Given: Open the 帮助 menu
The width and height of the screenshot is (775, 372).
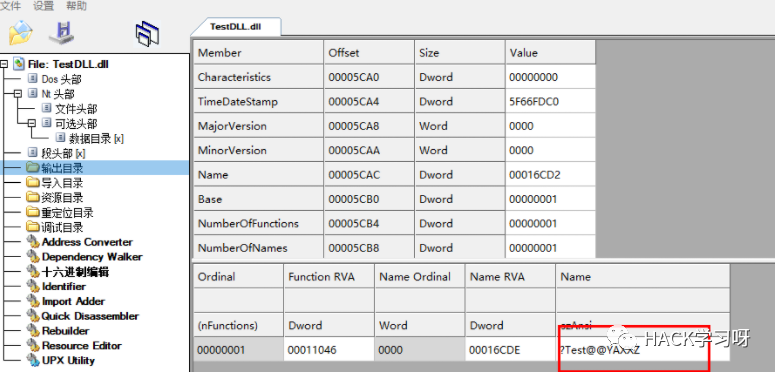Looking at the screenshot, I should (76, 6).
